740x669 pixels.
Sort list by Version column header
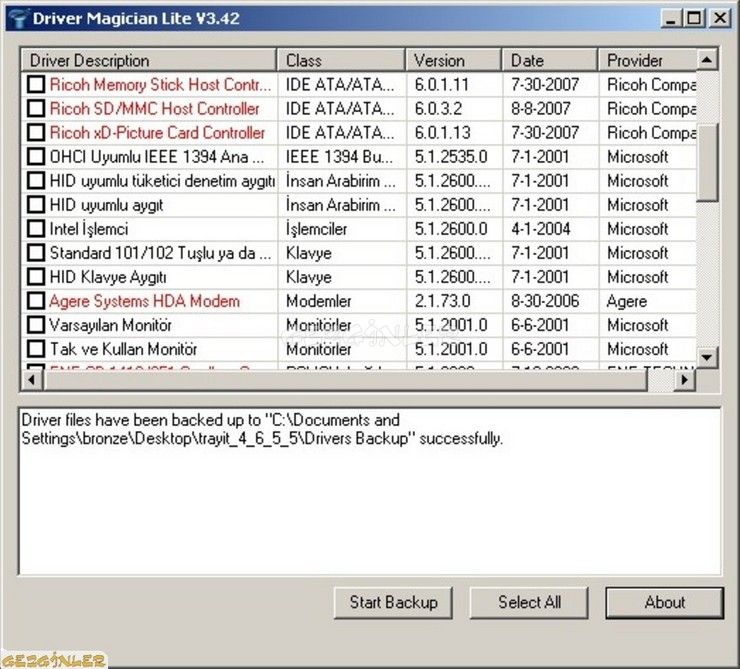coord(454,60)
